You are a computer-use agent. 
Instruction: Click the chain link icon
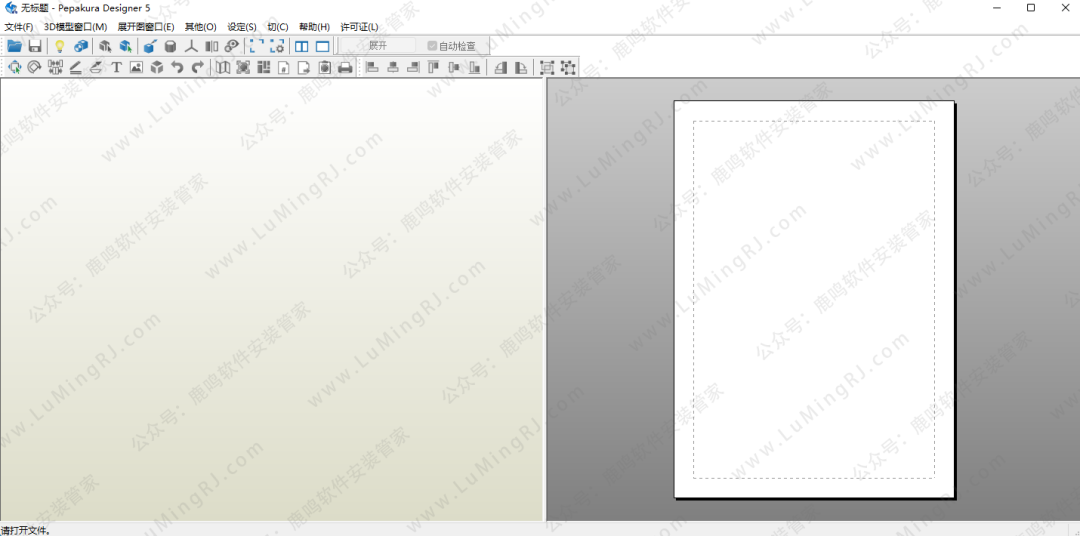click(x=232, y=46)
